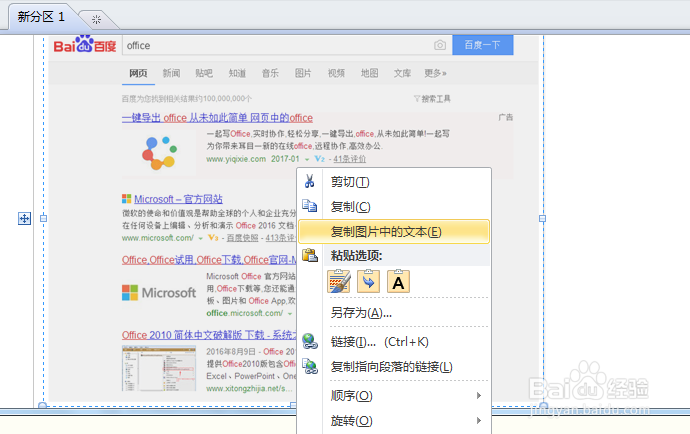The width and height of the screenshot is (690, 434).
Task: Open the 新闻 tab in Baidu results
Action: pyautogui.click(x=171, y=73)
